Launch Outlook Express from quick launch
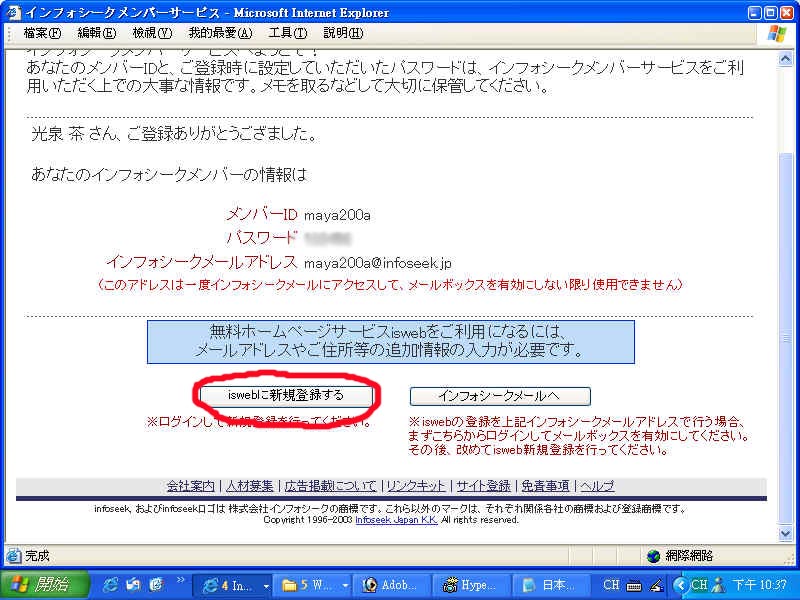The height and width of the screenshot is (600, 800). [x=134, y=585]
